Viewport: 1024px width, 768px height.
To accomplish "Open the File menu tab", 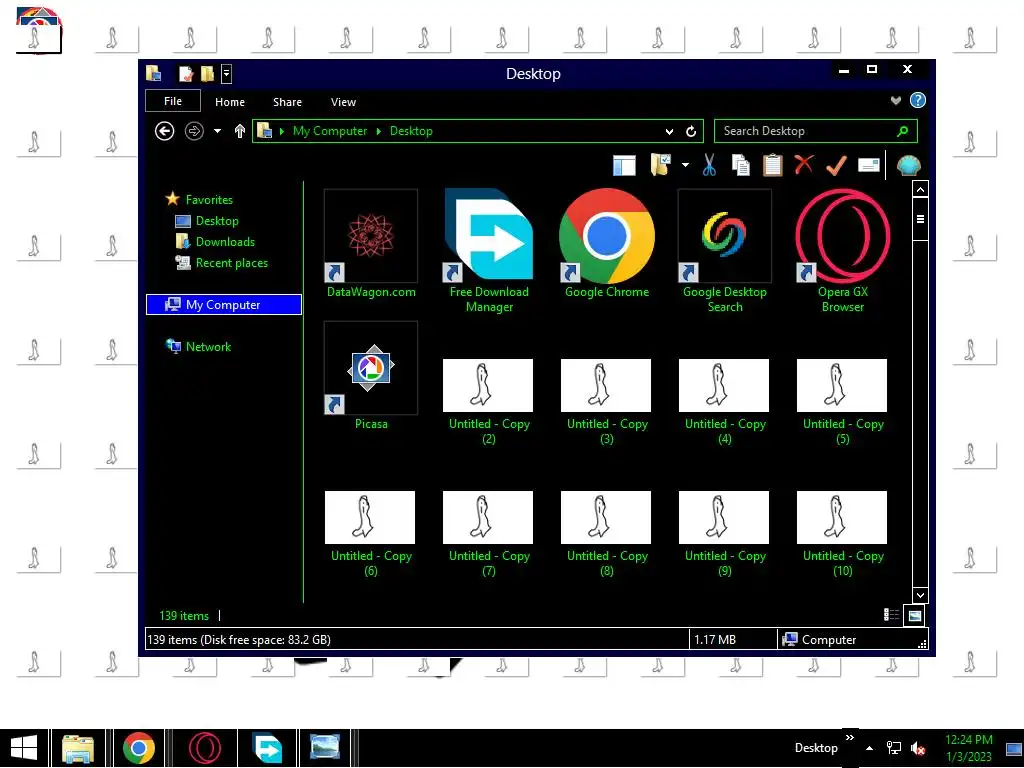I will coord(173,101).
